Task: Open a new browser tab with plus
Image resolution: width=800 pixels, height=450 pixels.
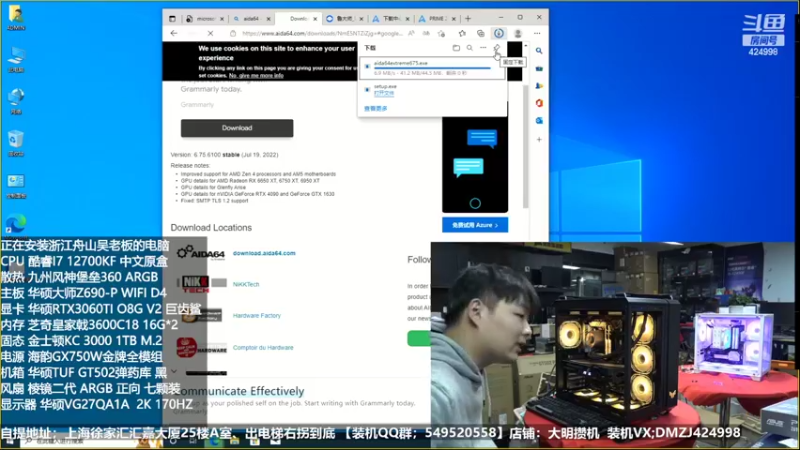Action: (x=468, y=18)
